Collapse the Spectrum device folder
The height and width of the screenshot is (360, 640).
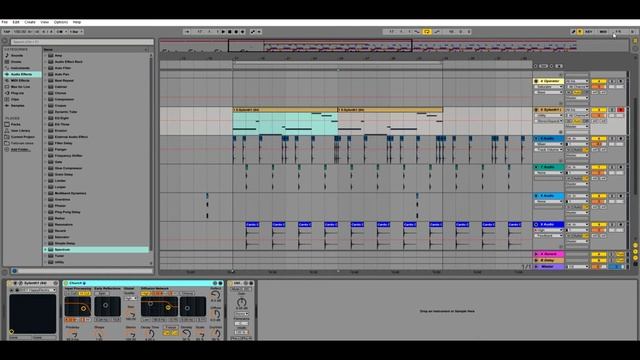(45, 249)
